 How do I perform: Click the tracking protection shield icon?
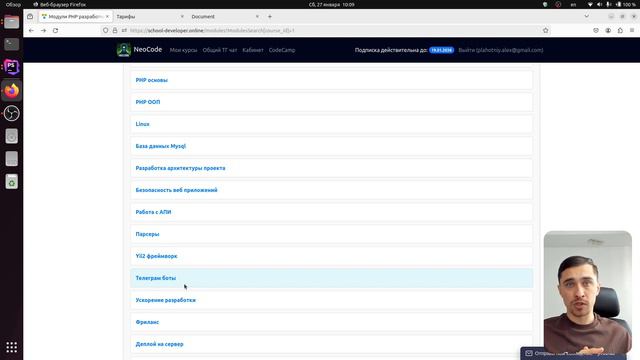point(105,30)
